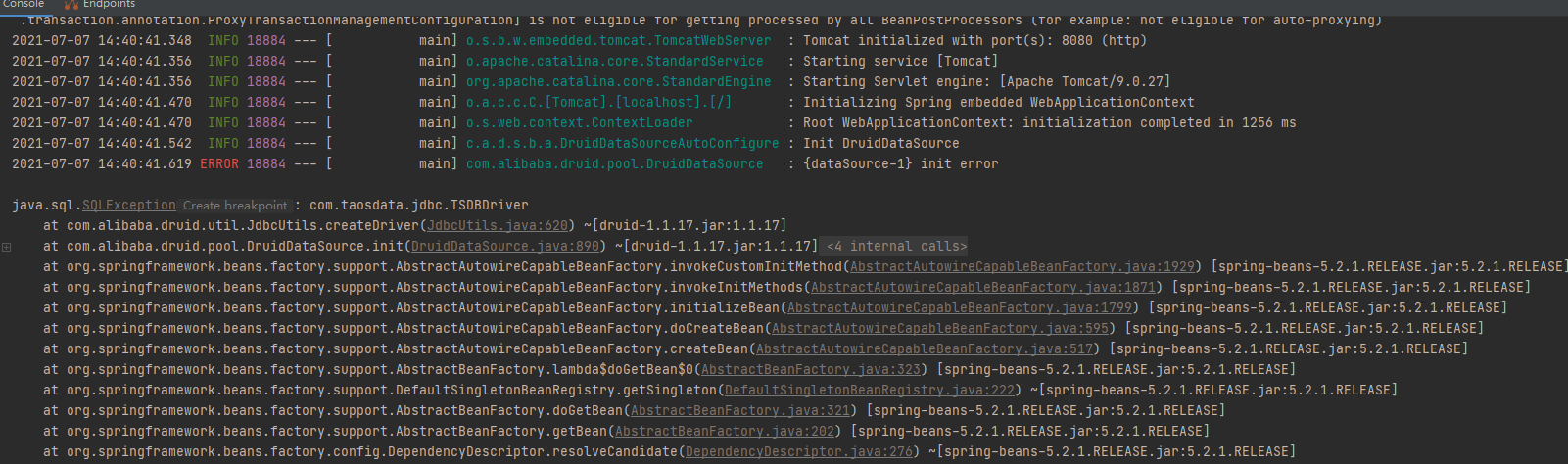Click logger name com.alibaba.druid.pool.DruidDataSource
The image size is (1568, 464).
coord(614,164)
